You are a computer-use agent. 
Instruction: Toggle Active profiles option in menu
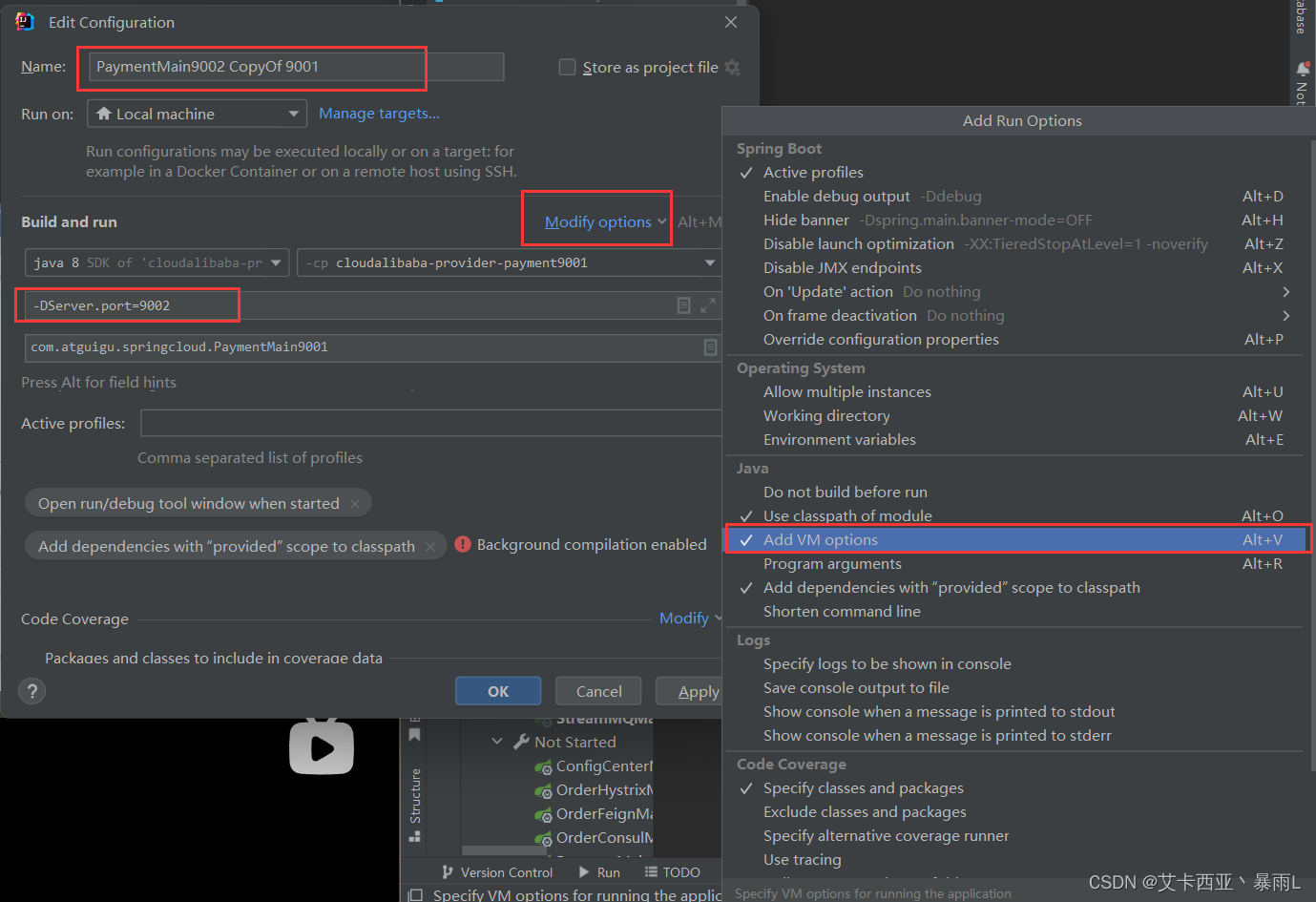click(x=1014, y=172)
